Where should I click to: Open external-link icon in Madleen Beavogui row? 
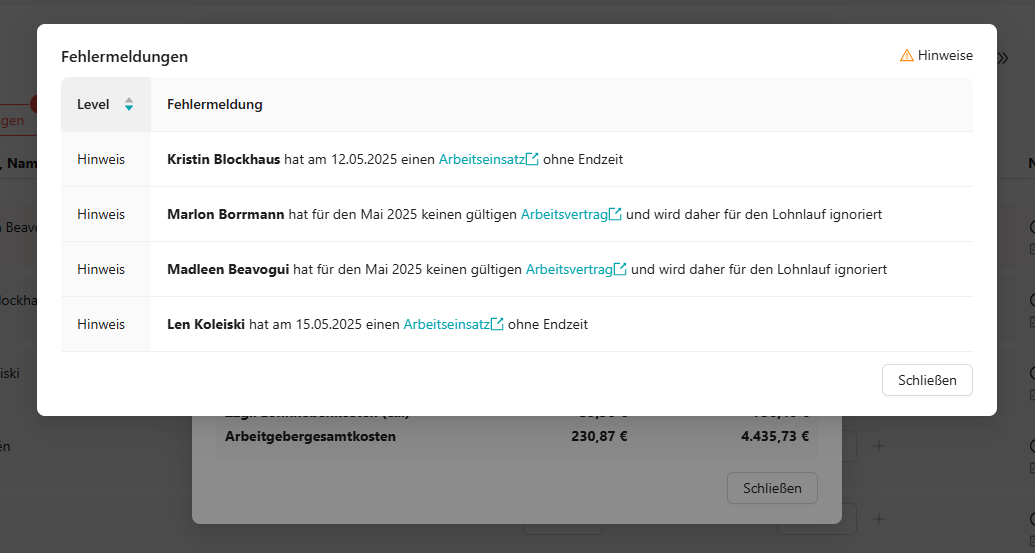click(620, 269)
